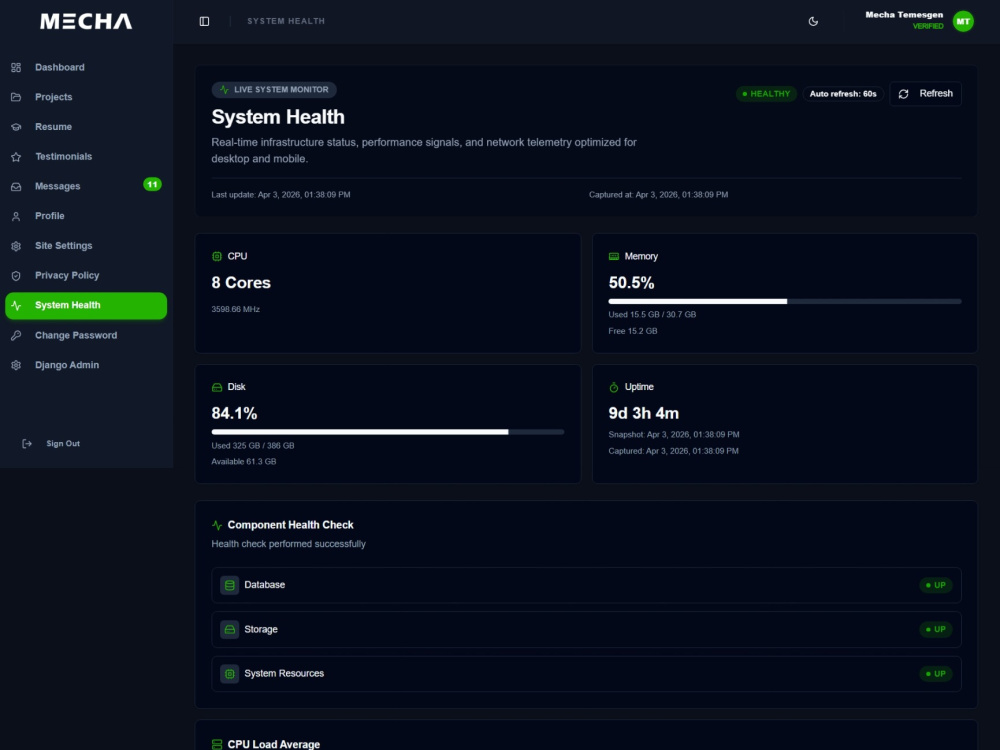Viewport: 1000px width, 750px height.
Task: Click the Database UP status badge
Action: coord(936,585)
